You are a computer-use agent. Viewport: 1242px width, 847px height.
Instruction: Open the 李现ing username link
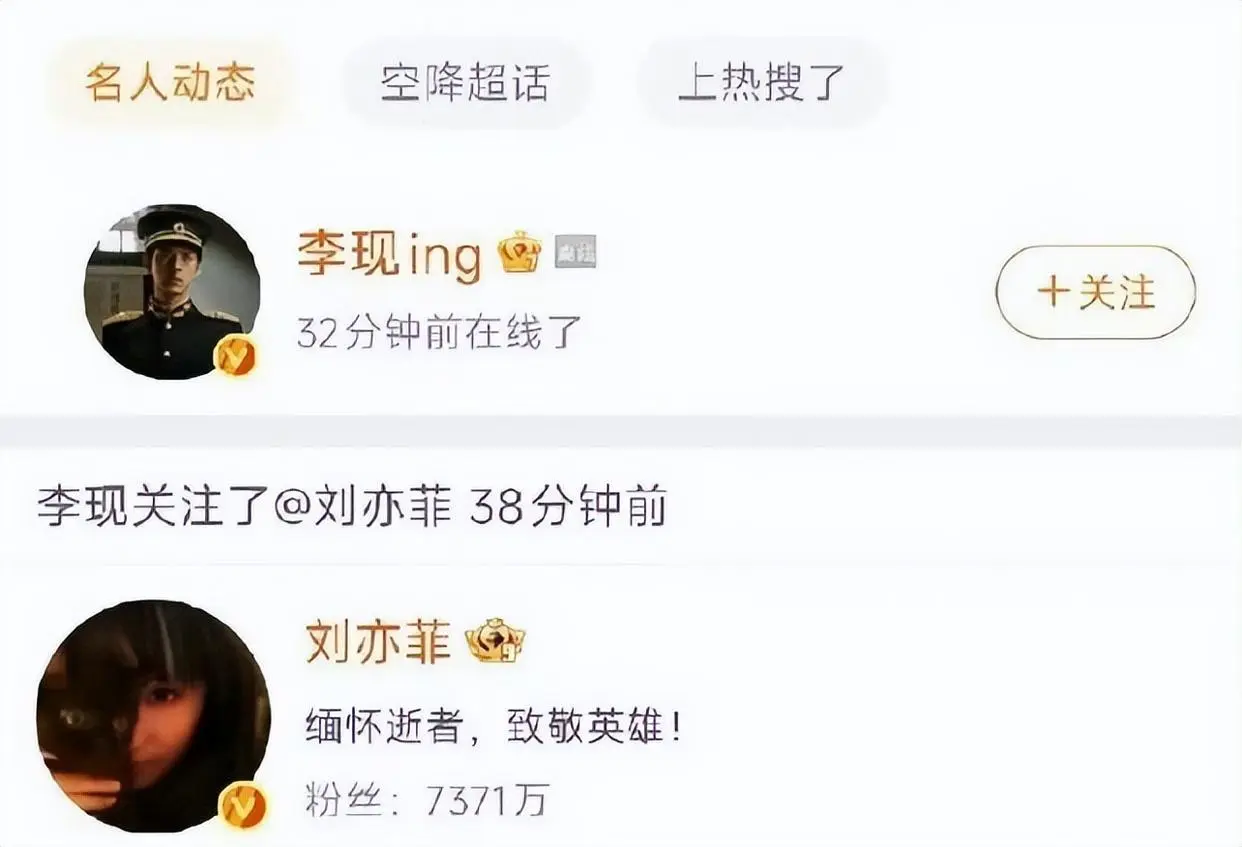click(389, 255)
